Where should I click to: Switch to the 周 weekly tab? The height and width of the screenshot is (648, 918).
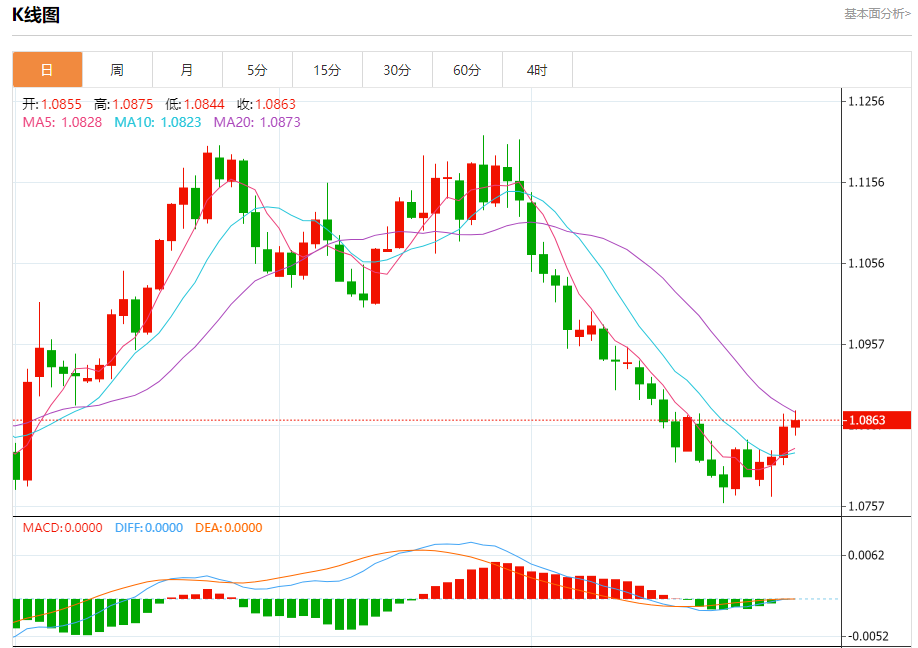pos(117,70)
